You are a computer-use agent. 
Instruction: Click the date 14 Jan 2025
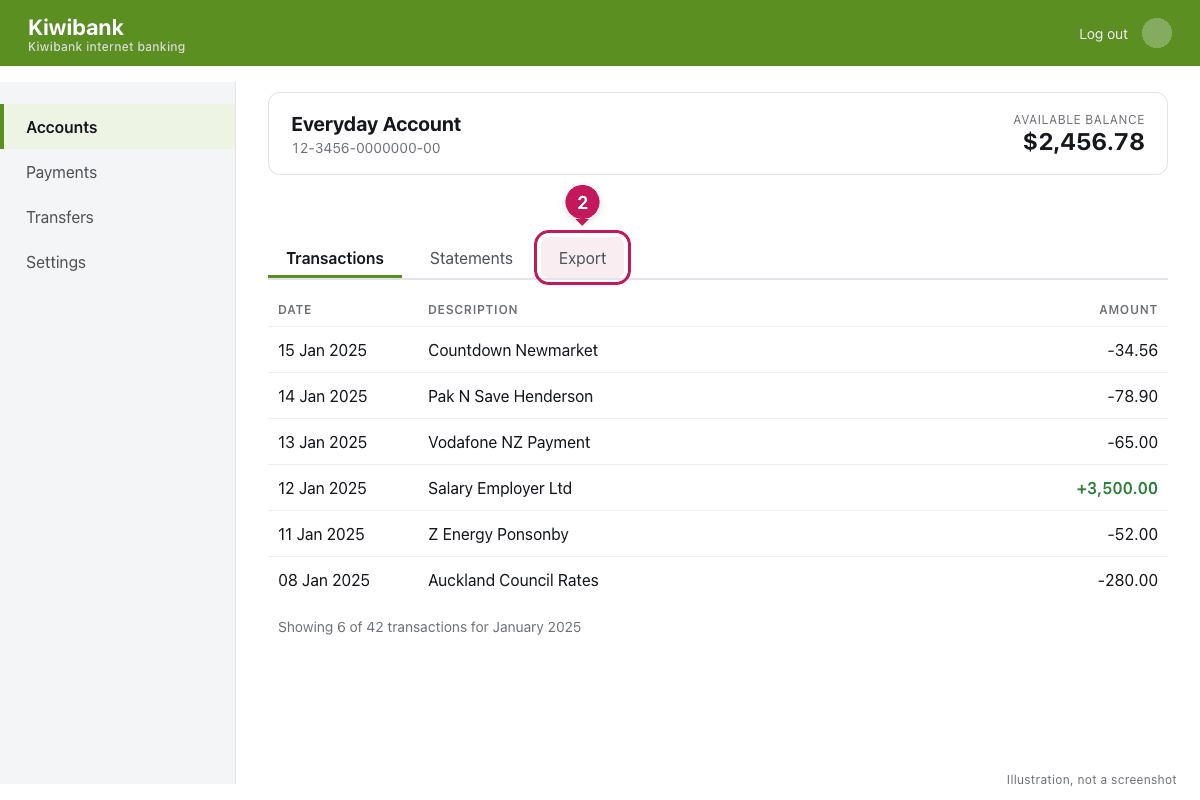322,396
